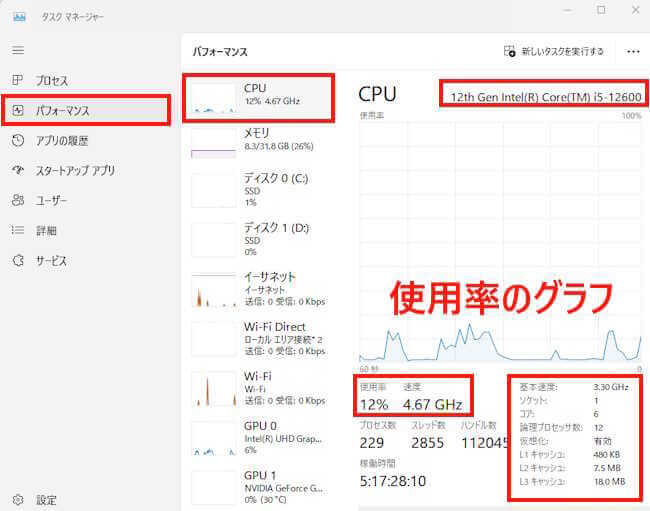650x511 pixels.
Task: Select the CPU performance entry
Action: click(258, 98)
